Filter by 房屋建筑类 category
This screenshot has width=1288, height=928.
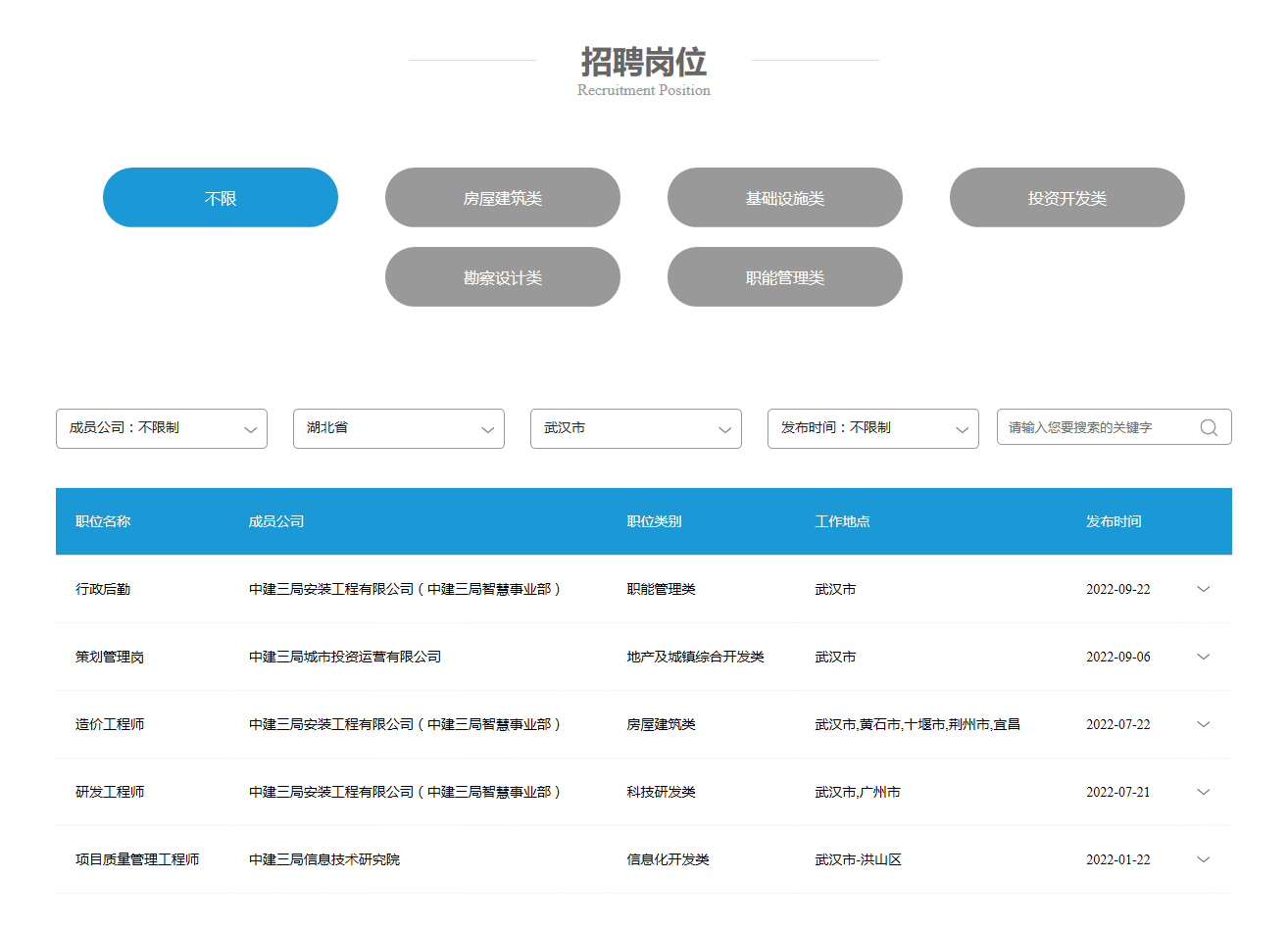click(x=503, y=198)
